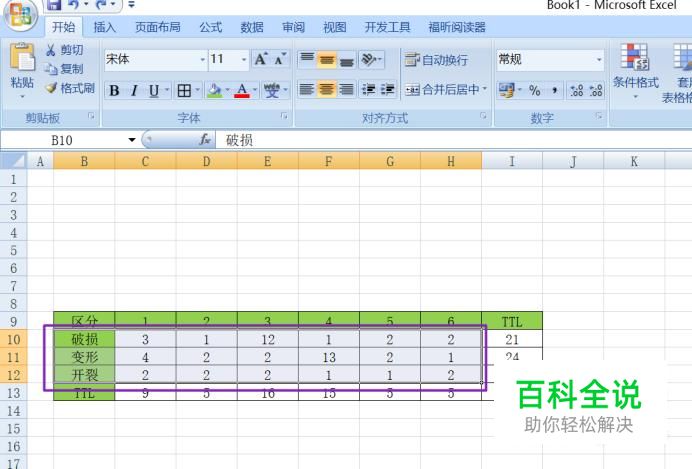Viewport: 692px width, 469px height.
Task: Open number format 常规 dropdown
Action: tap(599, 59)
